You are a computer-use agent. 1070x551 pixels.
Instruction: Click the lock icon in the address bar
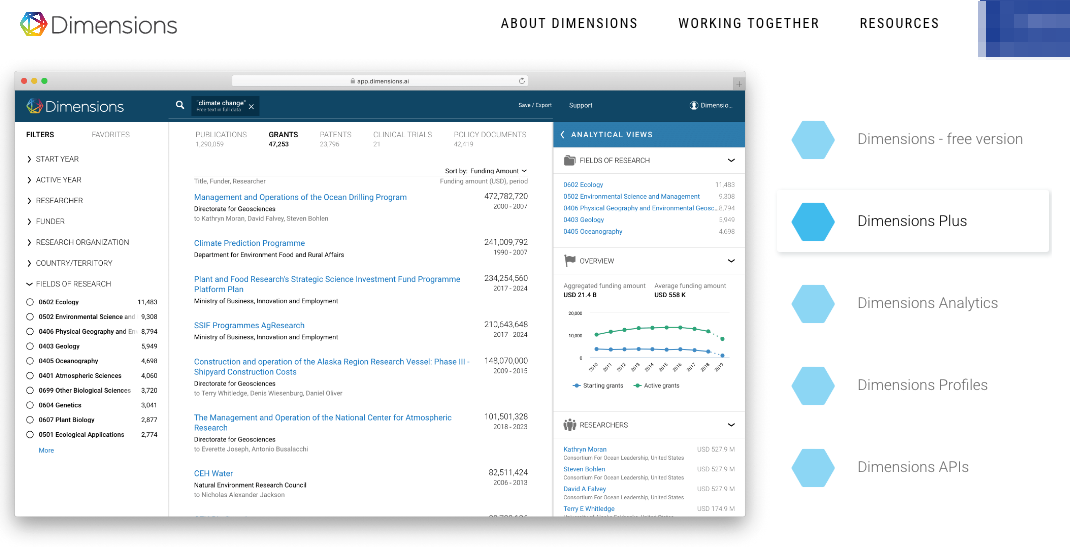coord(353,81)
